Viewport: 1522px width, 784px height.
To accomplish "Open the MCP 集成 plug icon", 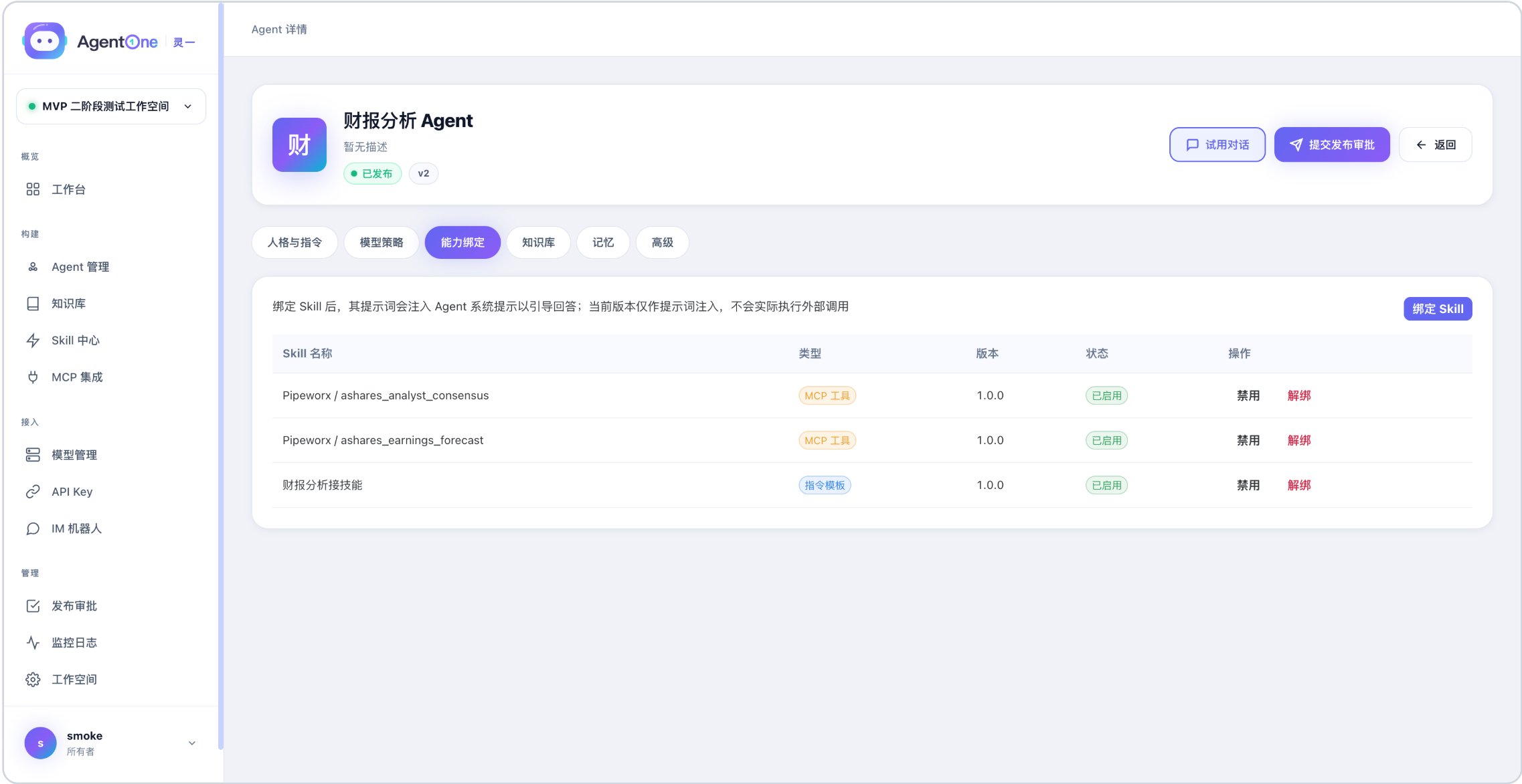I will (33, 377).
